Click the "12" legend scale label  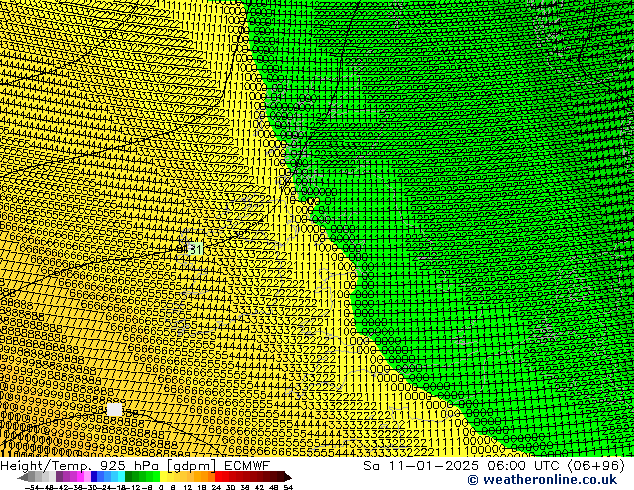187,488
